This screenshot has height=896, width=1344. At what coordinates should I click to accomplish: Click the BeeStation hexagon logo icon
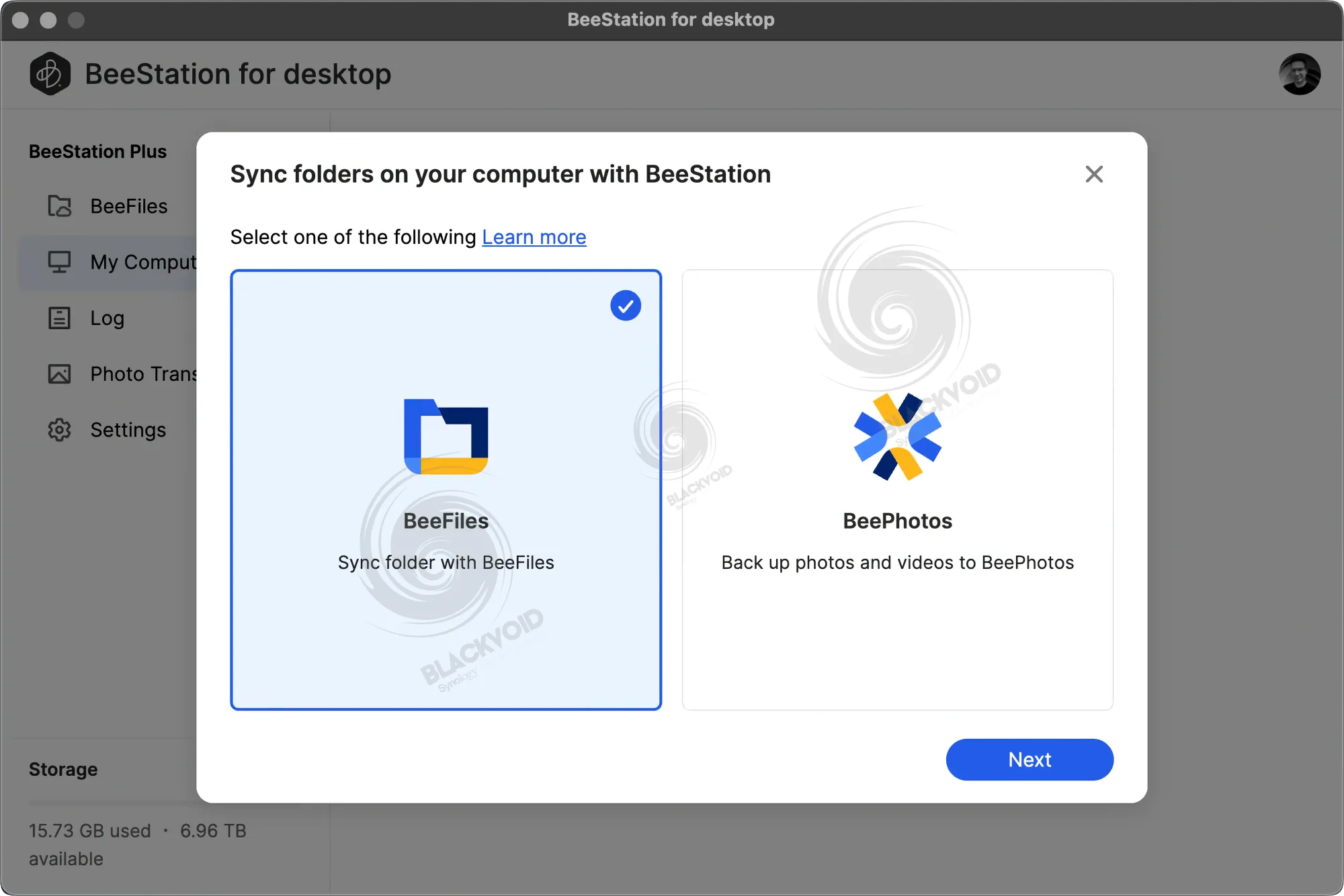click(x=50, y=74)
